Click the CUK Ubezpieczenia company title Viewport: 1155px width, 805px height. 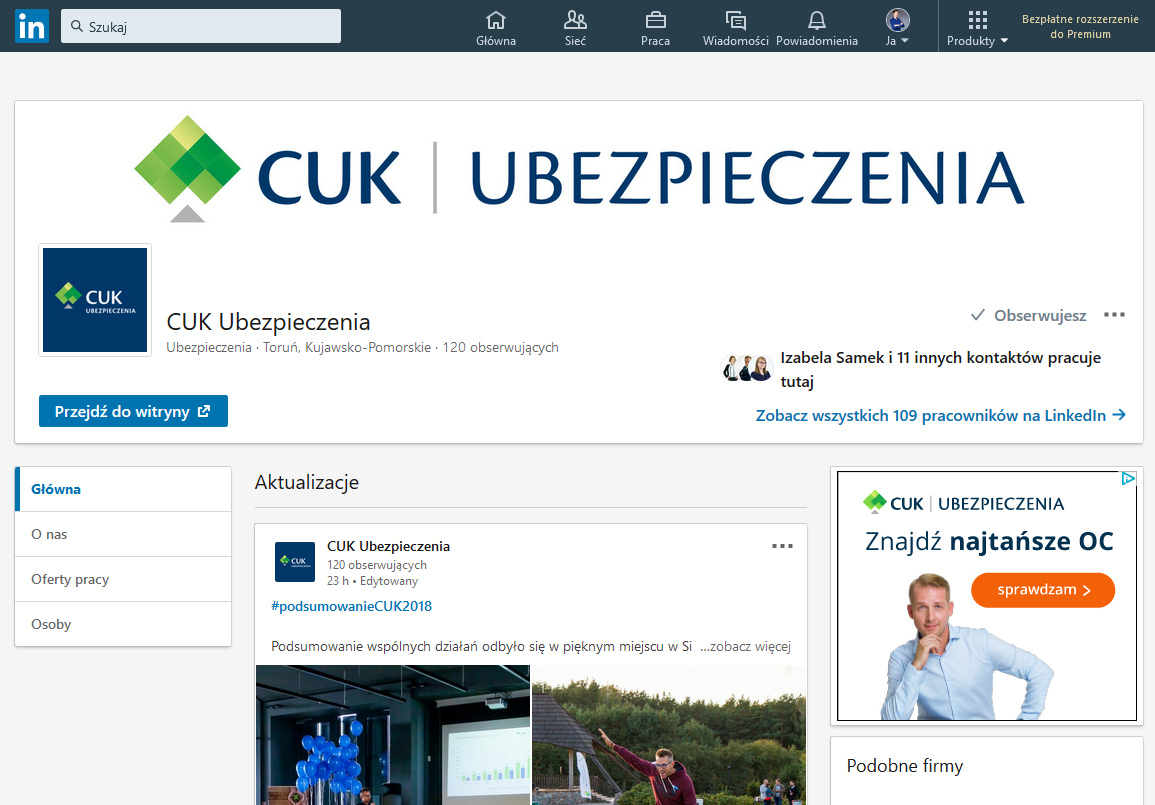pyautogui.click(x=268, y=322)
